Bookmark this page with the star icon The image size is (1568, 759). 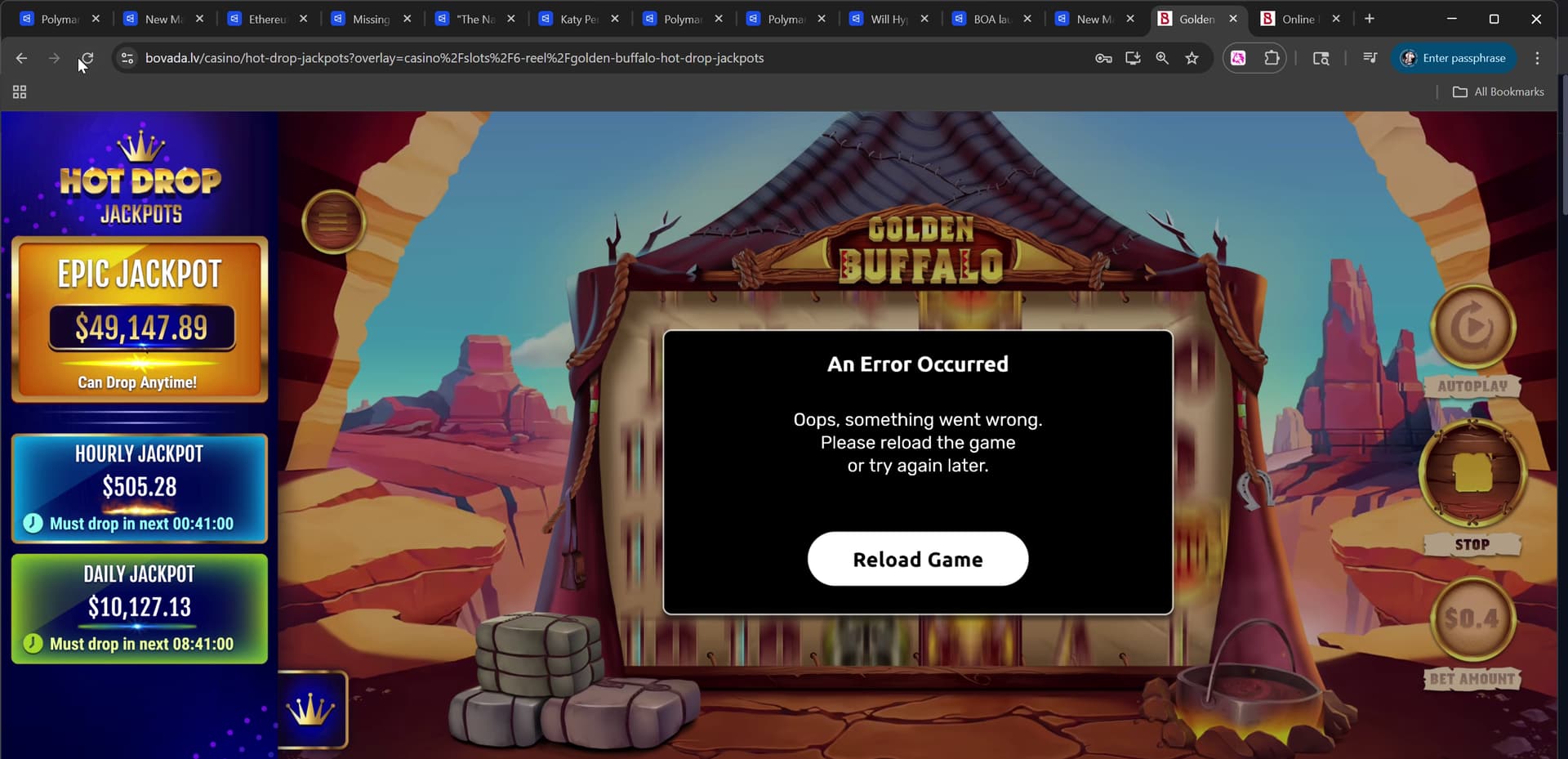pos(1192,58)
